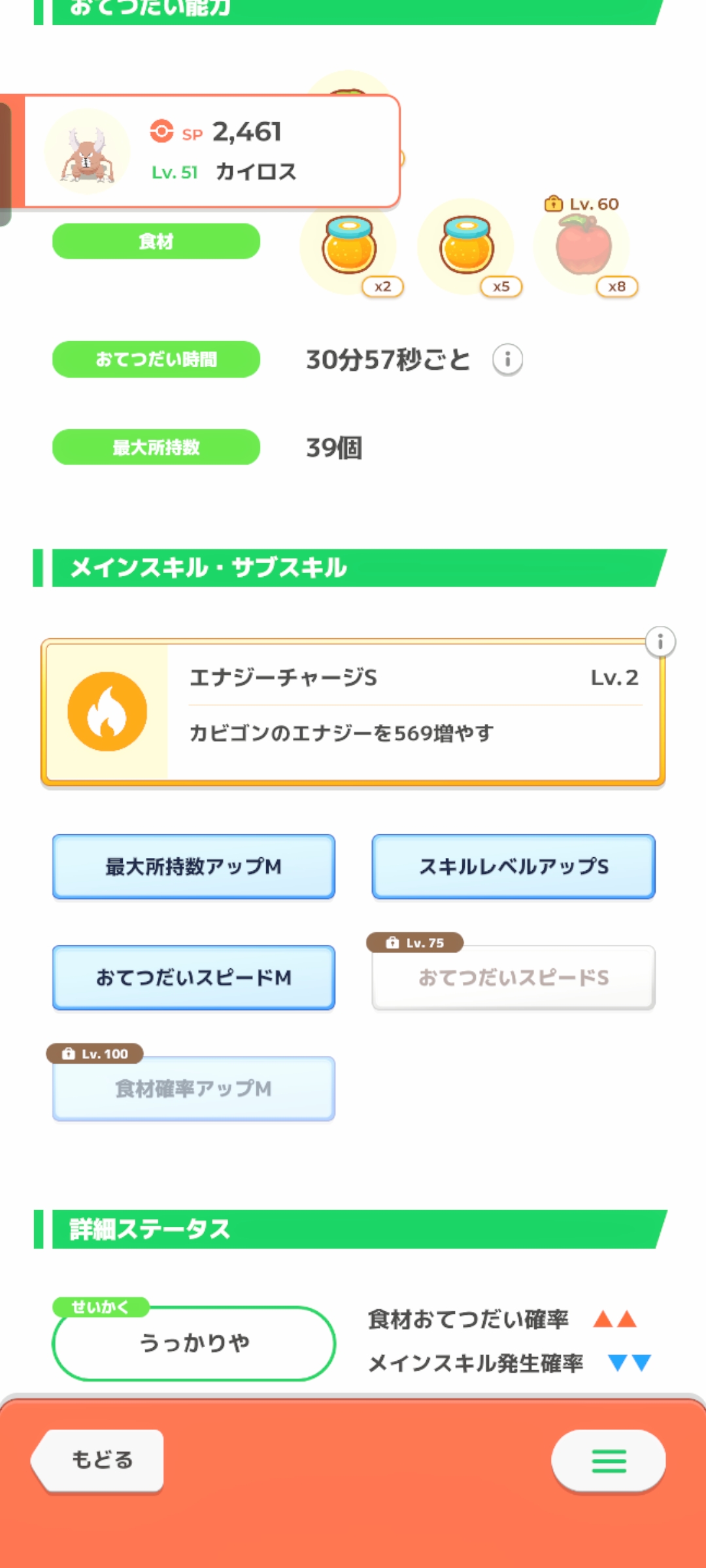
Task: Tap the locked Lv. 60 apple ingredient
Action: pos(583,246)
